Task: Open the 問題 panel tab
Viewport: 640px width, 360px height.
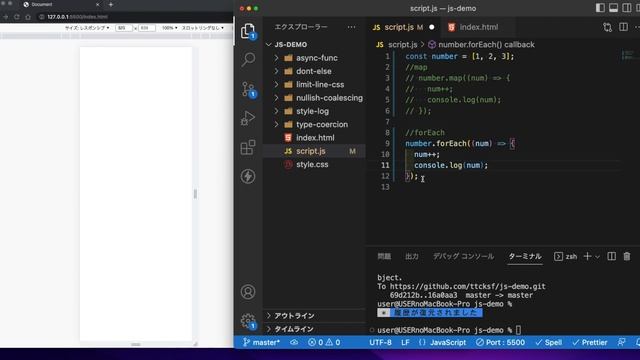Action: [x=384, y=256]
